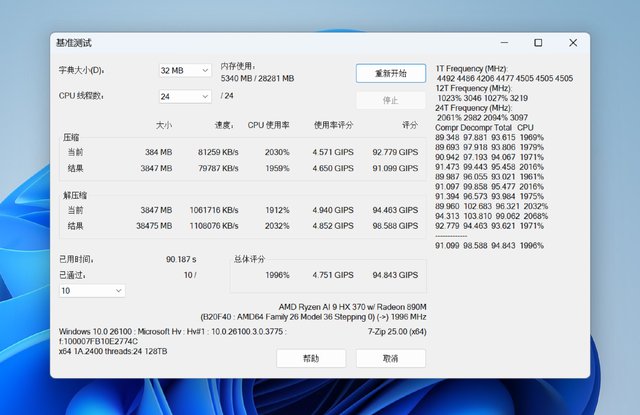Click the Compr Decompr Total CPU header line
Viewport: 640px width, 415px height.
pyautogui.click(x=484, y=128)
